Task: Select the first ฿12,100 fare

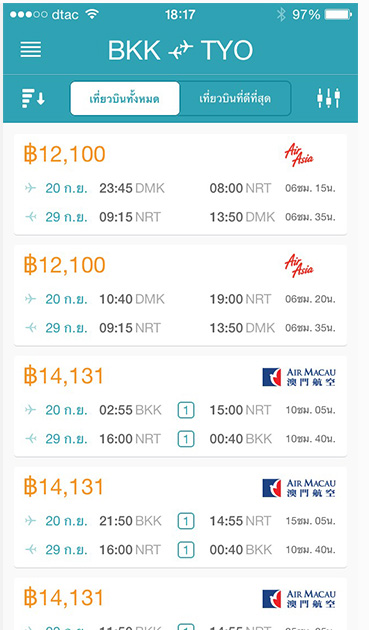Action: tap(180, 184)
